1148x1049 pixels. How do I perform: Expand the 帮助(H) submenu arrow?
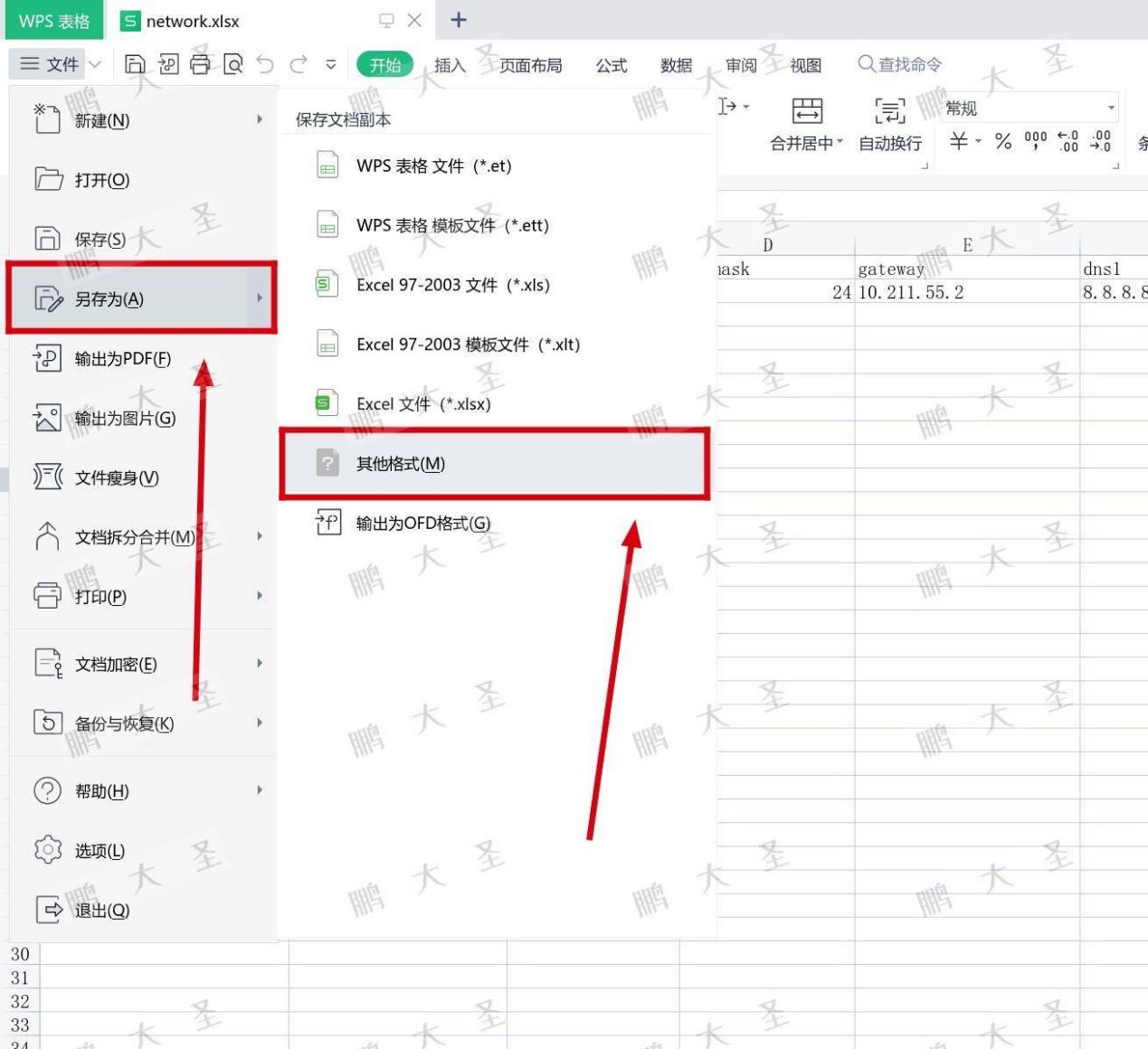click(x=260, y=791)
